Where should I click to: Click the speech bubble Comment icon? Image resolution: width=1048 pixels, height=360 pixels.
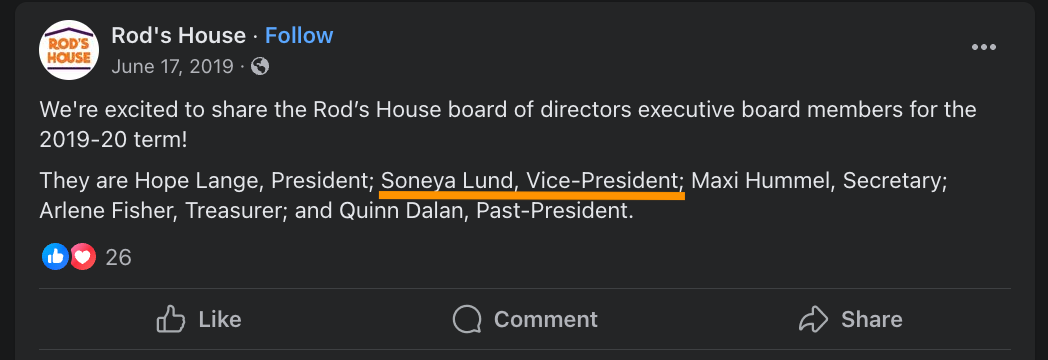pos(467,319)
